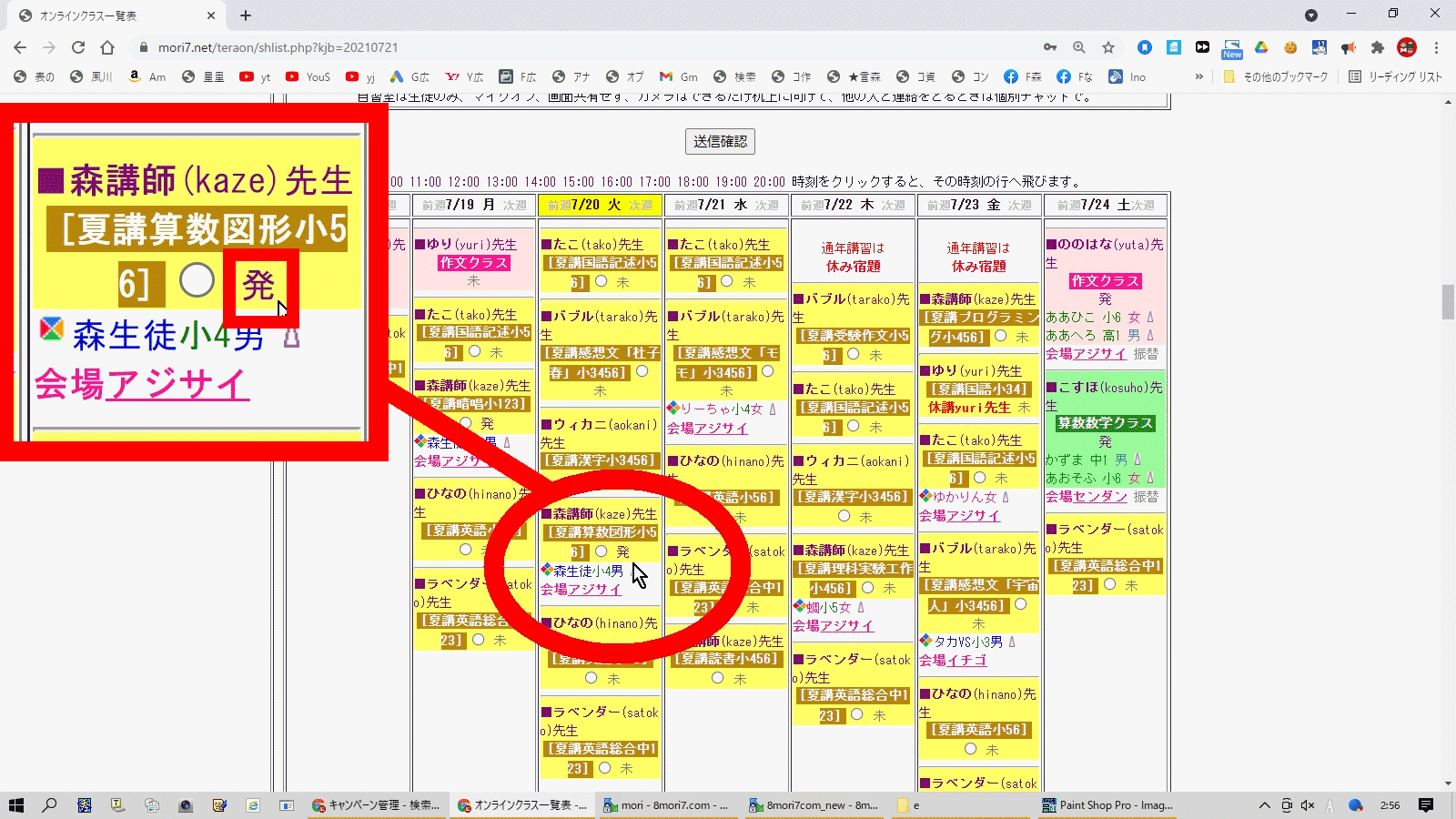The width and height of the screenshot is (1456, 819).
Task: Expand the bookmarks bar overflow chevron
Action: click(1199, 76)
